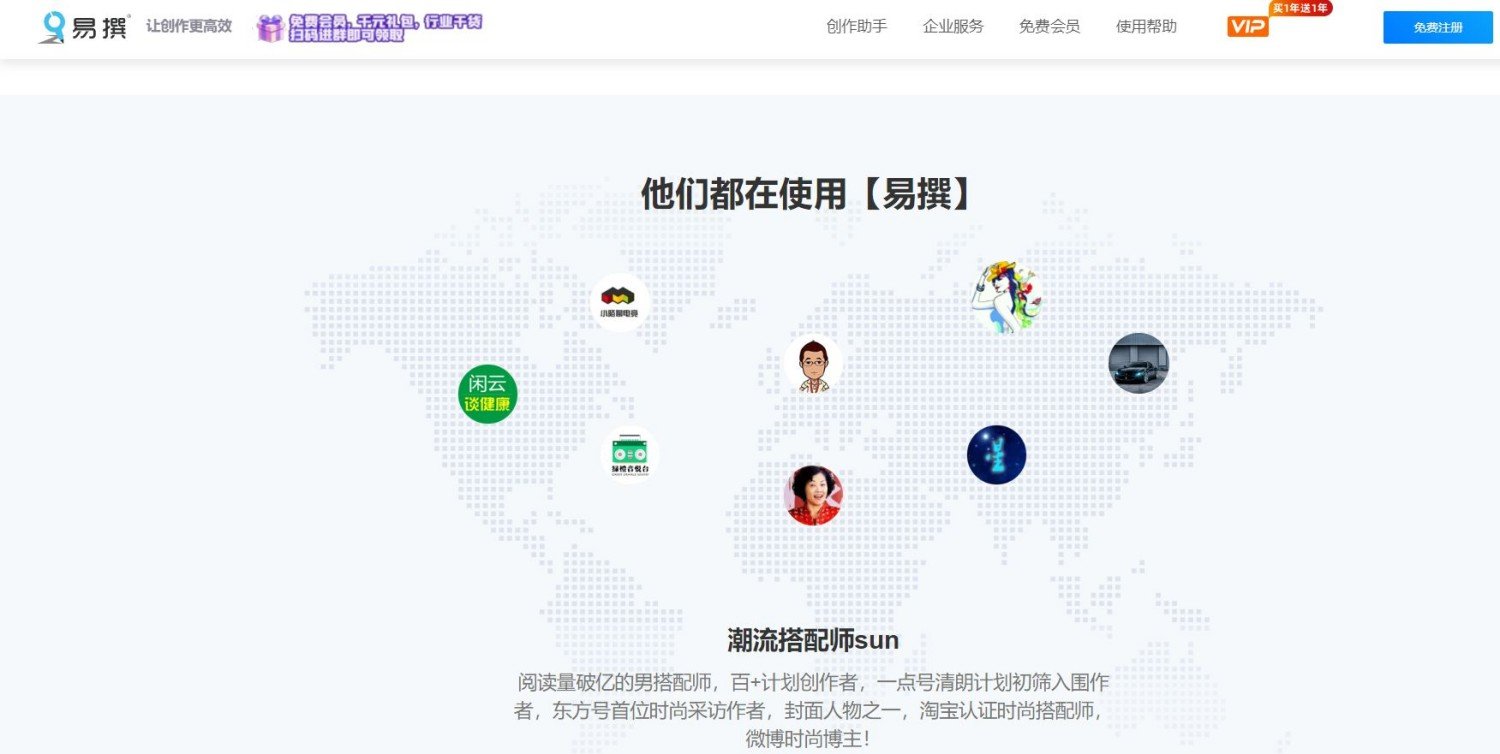Image resolution: width=1500 pixels, height=754 pixels.
Task: Open the 创作助手 menu
Action: [x=855, y=26]
